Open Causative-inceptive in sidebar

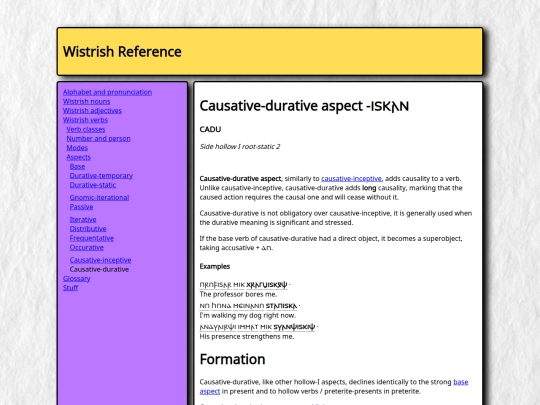click(x=101, y=260)
